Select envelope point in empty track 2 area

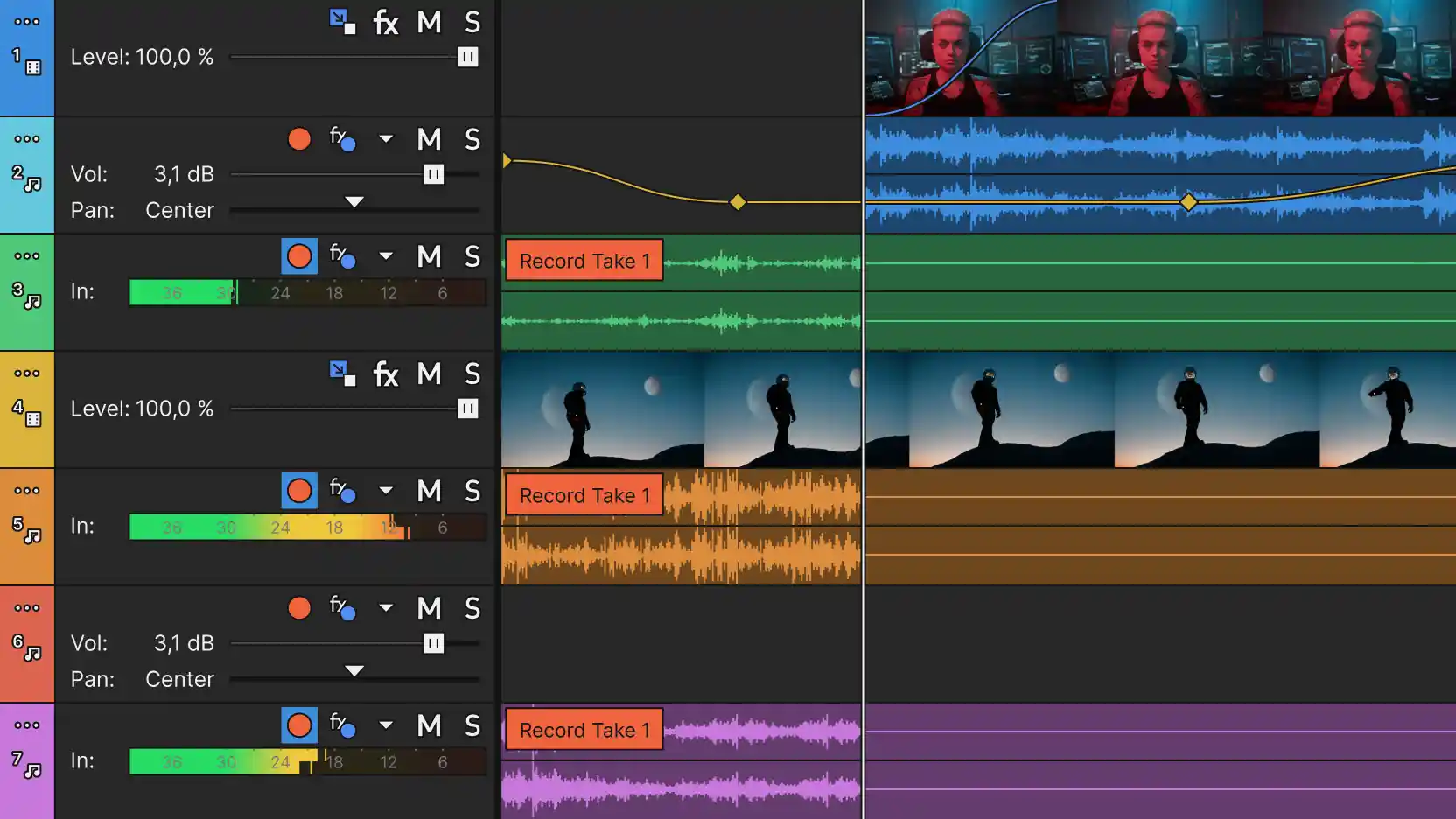pos(738,202)
